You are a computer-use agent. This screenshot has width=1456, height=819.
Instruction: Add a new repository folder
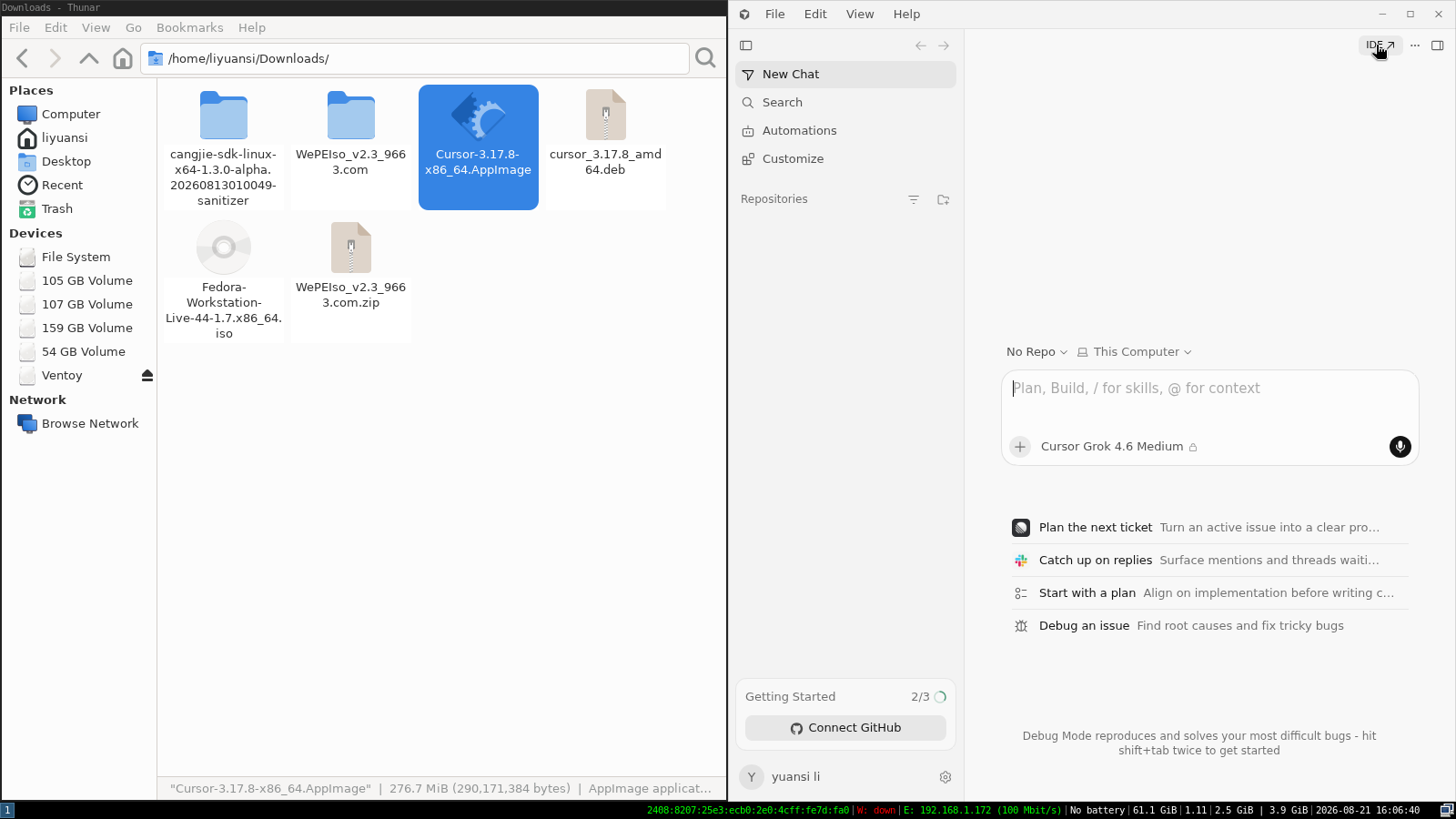pos(944,199)
